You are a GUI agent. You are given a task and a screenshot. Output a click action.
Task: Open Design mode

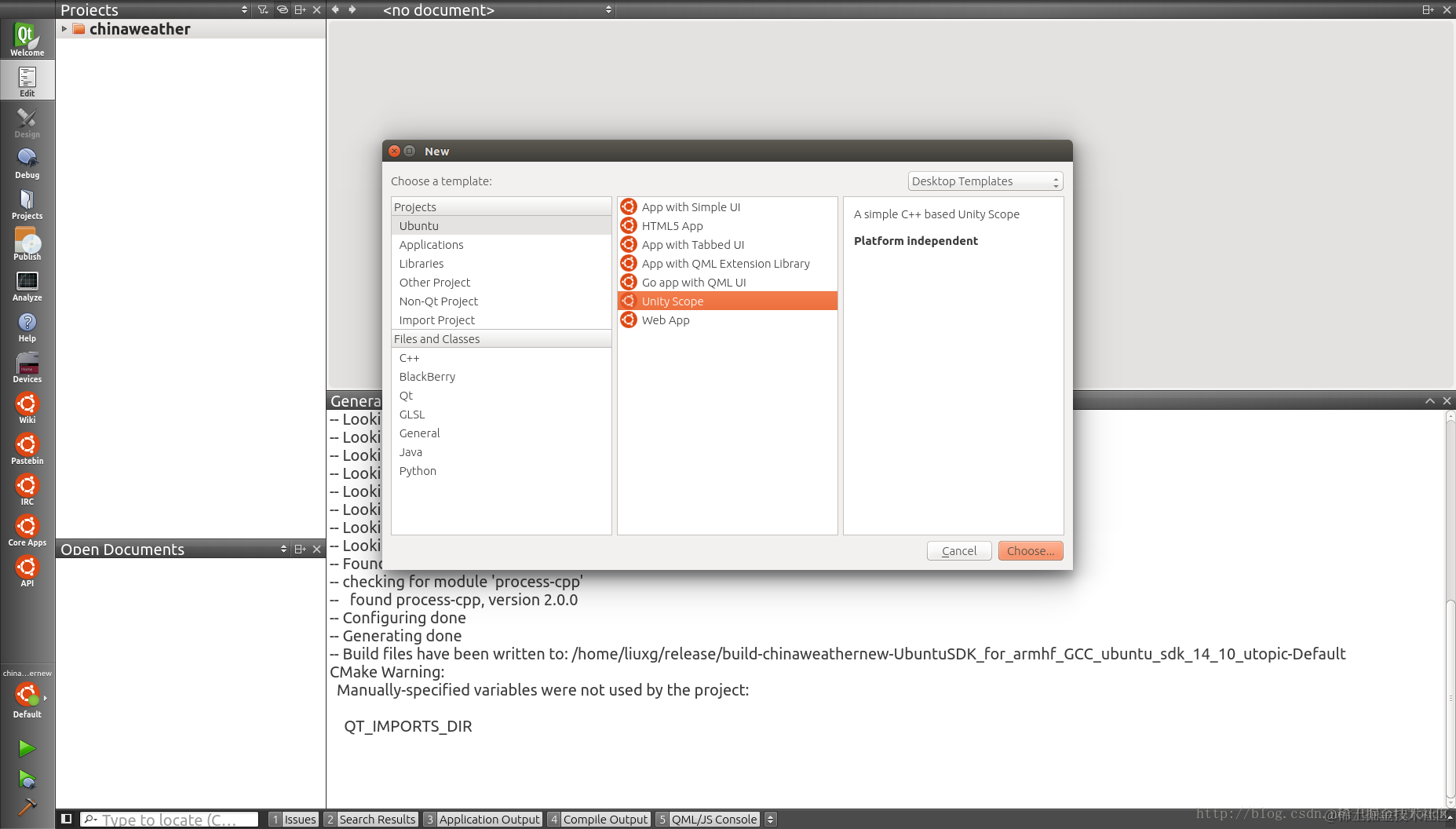click(27, 121)
